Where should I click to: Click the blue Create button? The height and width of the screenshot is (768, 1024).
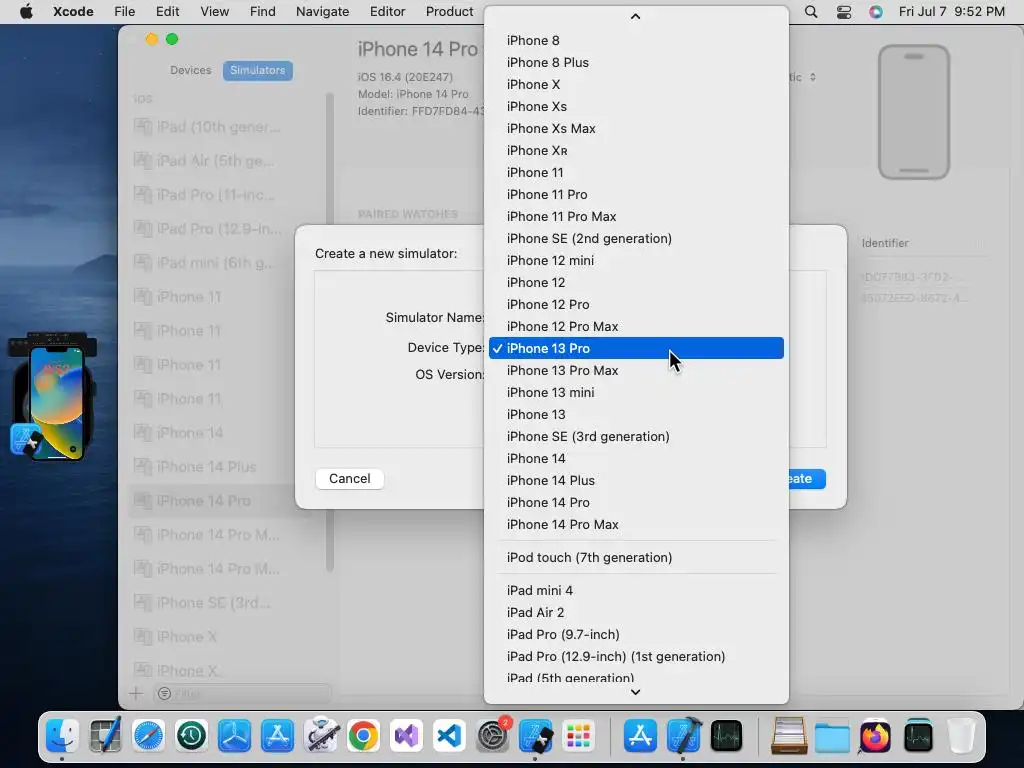(807, 479)
